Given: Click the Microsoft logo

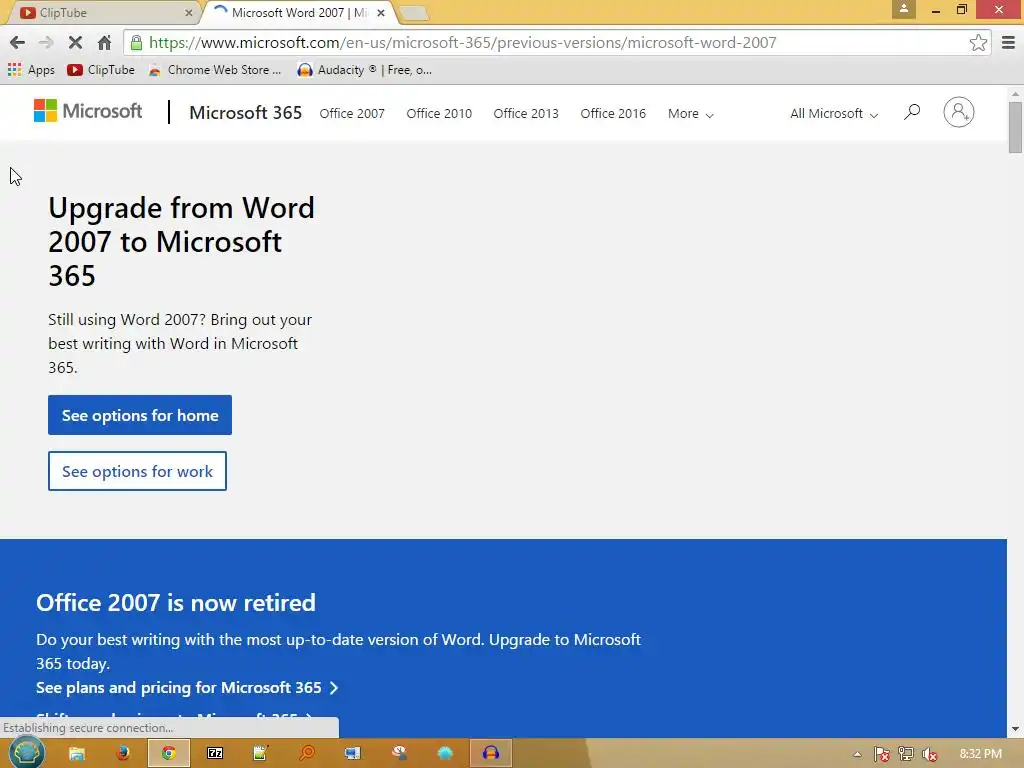Looking at the screenshot, I should pos(88,111).
